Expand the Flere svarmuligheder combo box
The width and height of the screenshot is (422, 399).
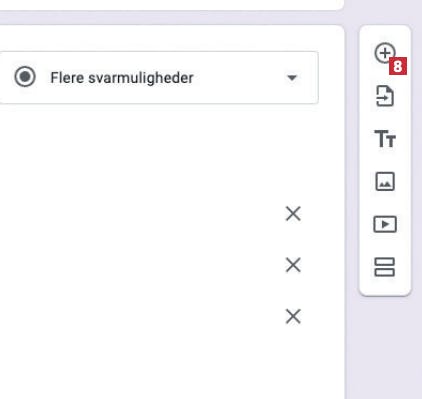[159, 77]
